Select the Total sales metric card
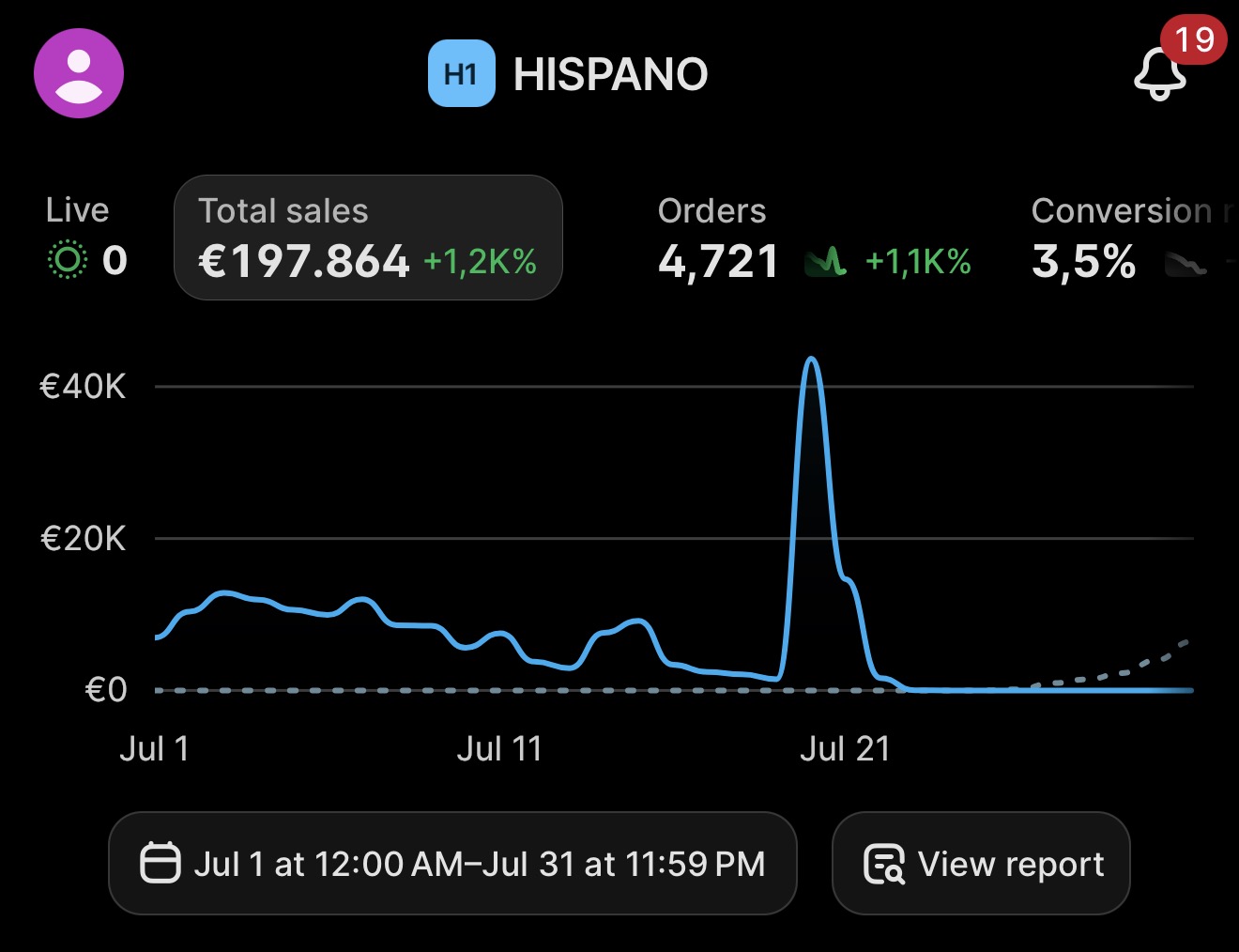This screenshot has width=1239, height=952. tap(368, 238)
